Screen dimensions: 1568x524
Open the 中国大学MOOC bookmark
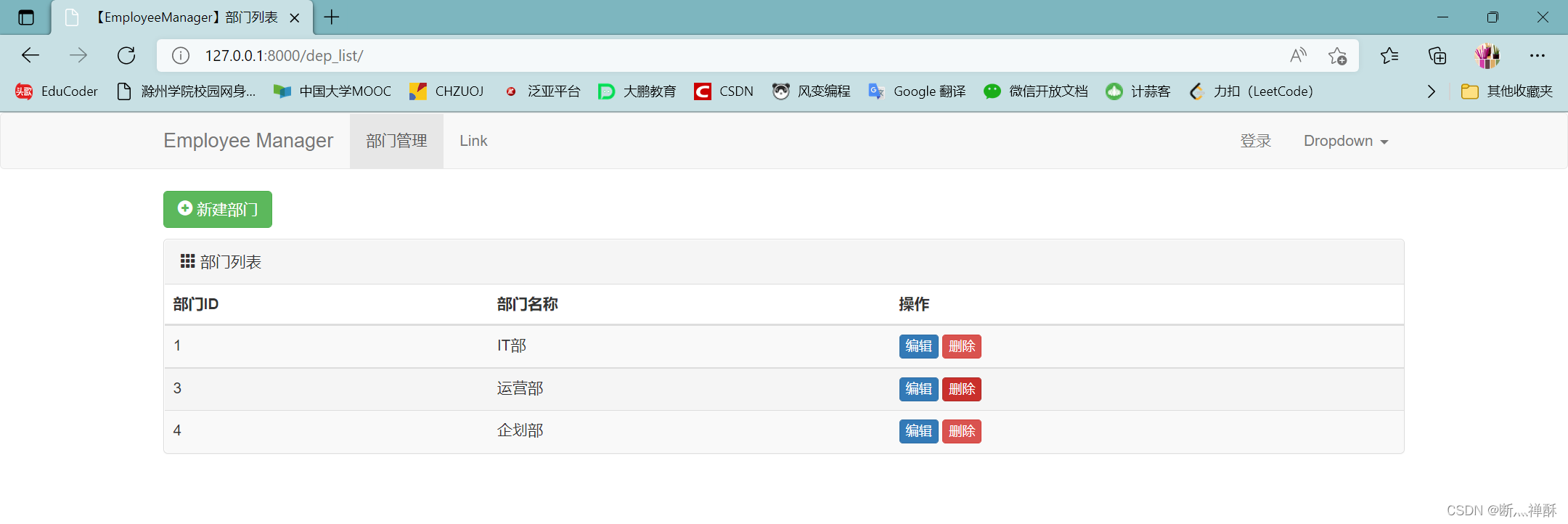[x=332, y=91]
